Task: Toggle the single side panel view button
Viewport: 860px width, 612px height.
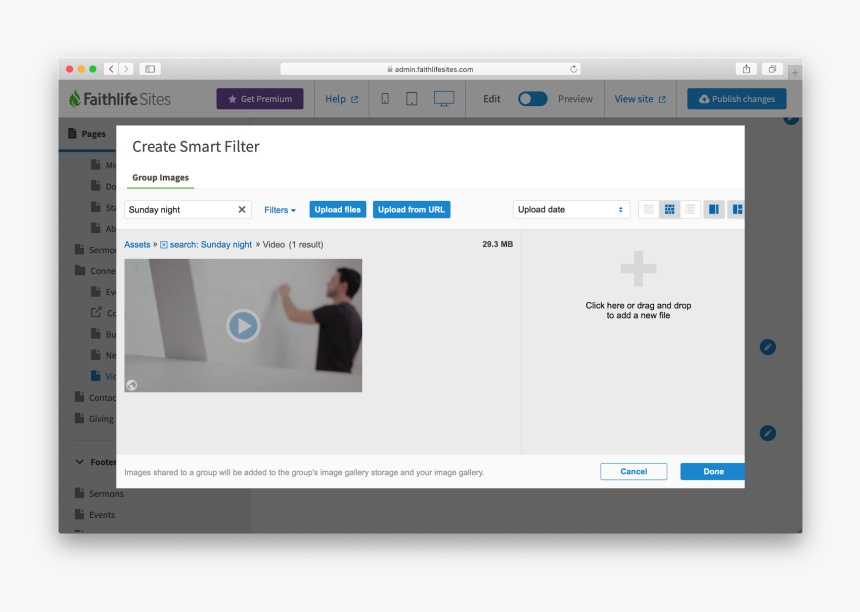Action: (x=714, y=210)
